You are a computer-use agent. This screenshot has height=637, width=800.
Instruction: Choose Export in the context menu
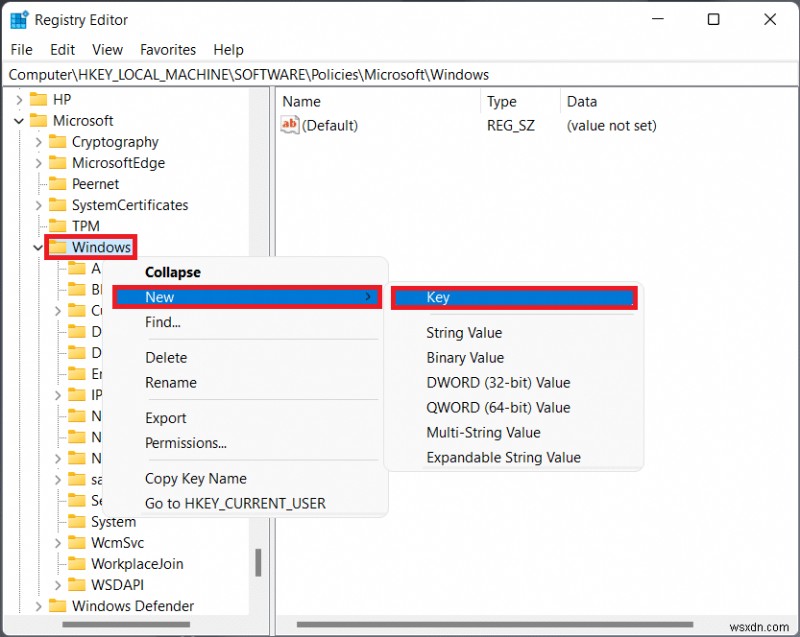(246, 418)
